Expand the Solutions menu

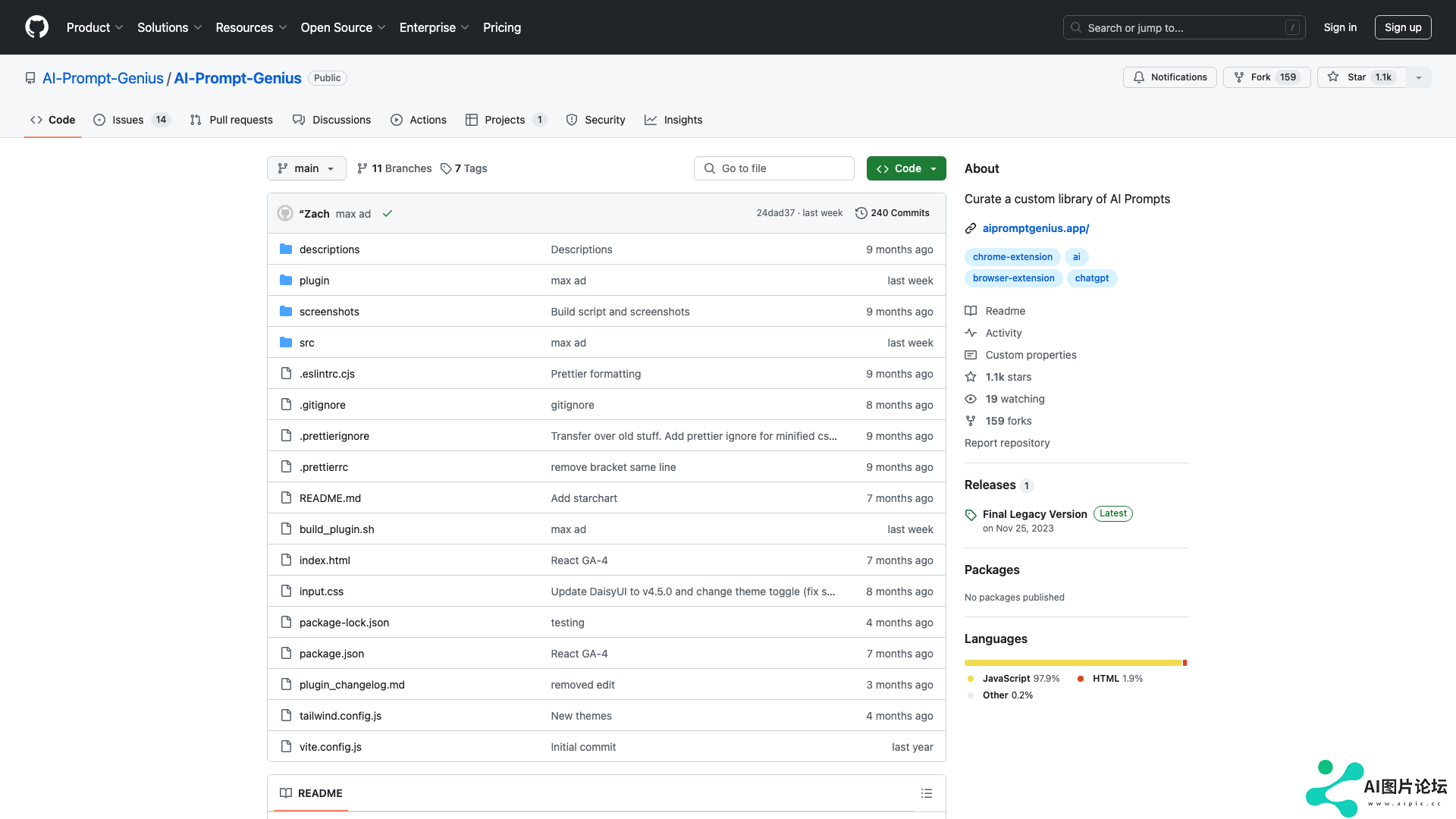click(169, 27)
